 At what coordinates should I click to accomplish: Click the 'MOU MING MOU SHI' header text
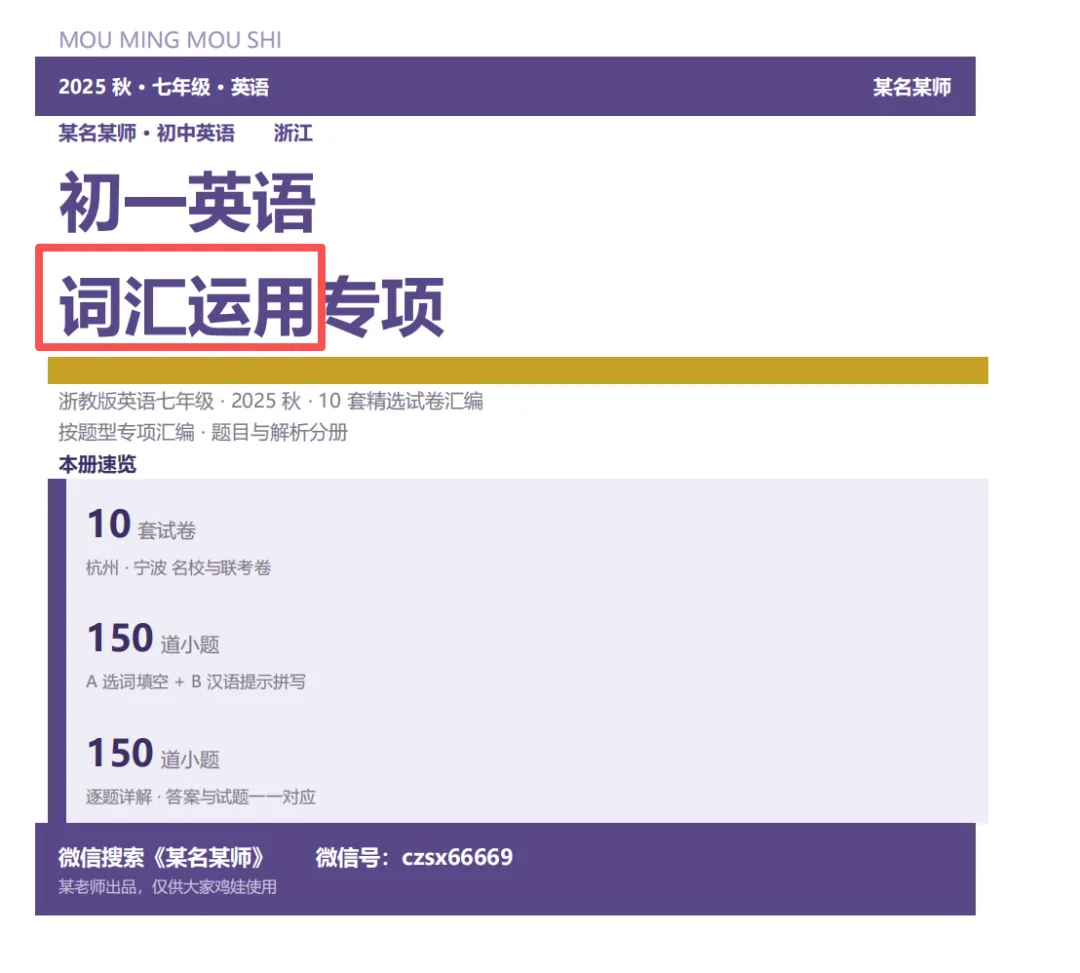170,40
